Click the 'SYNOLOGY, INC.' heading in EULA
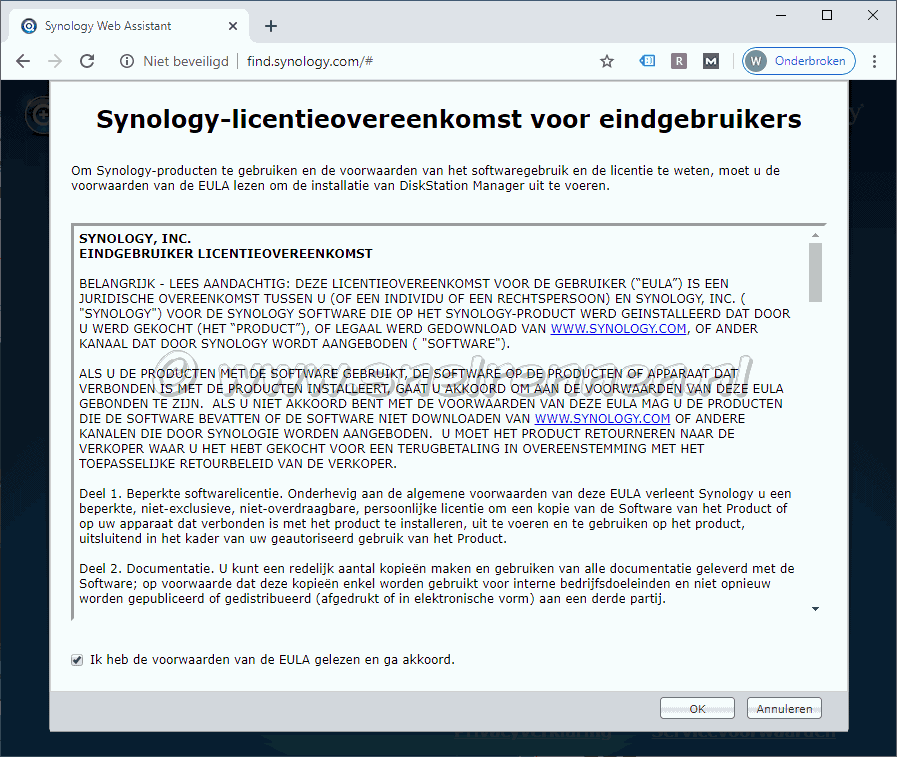This screenshot has height=757, width=897. click(x=135, y=239)
